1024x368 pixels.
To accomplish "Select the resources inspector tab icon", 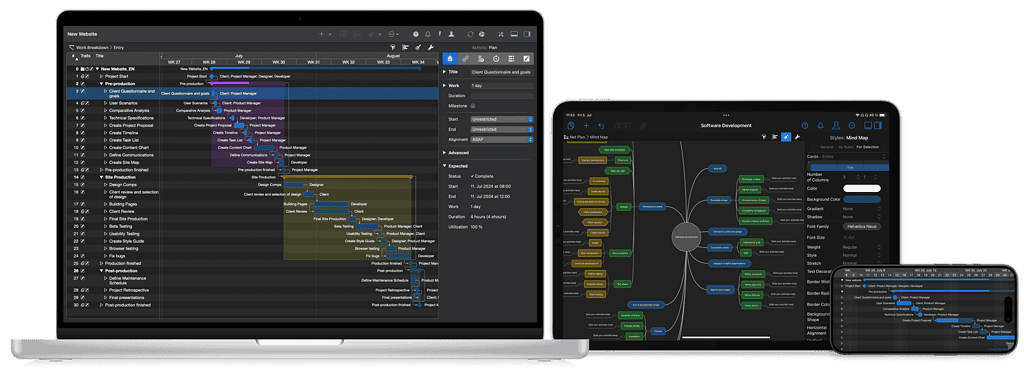I will click(481, 59).
